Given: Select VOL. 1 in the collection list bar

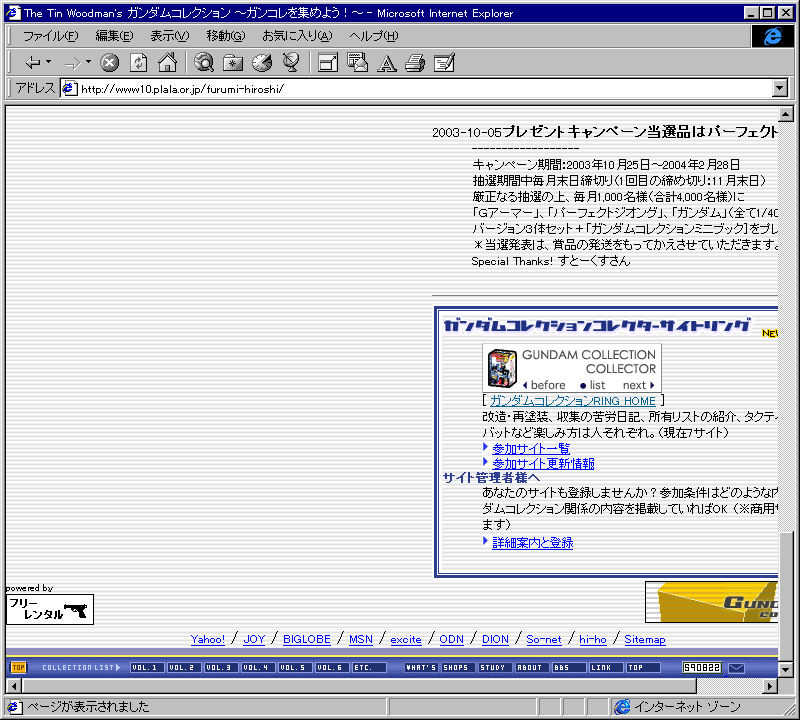Looking at the screenshot, I should (x=148, y=667).
